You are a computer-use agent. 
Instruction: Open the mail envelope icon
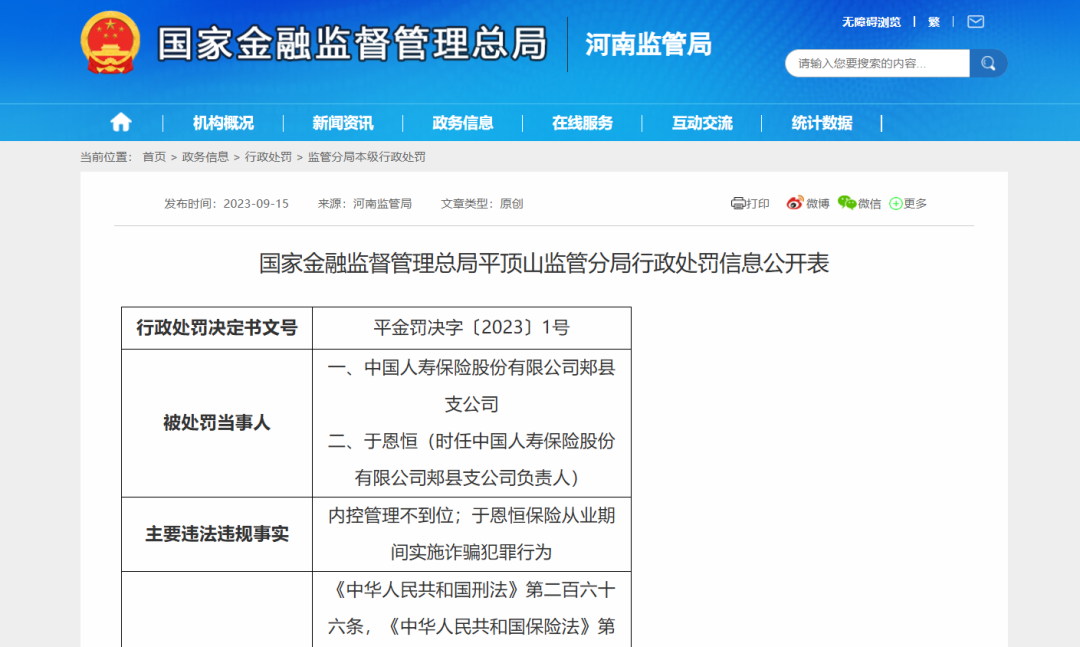(x=975, y=22)
